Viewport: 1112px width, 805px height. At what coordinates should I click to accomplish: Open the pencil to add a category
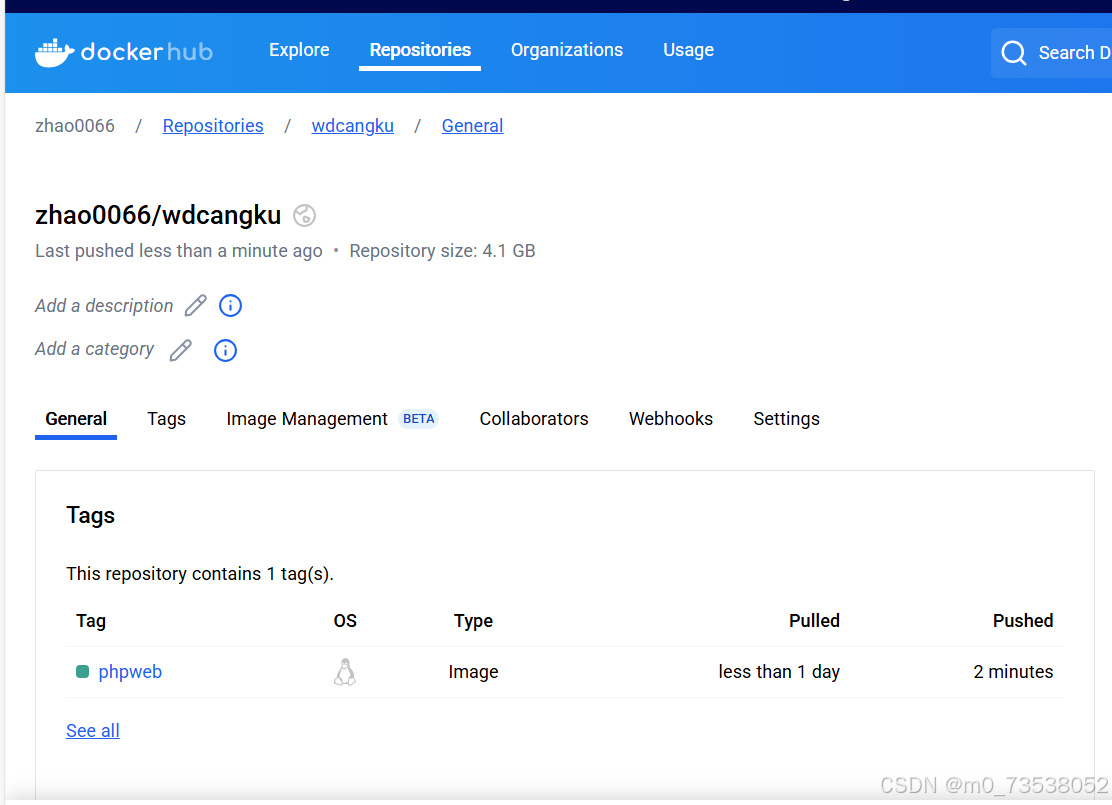coord(180,350)
